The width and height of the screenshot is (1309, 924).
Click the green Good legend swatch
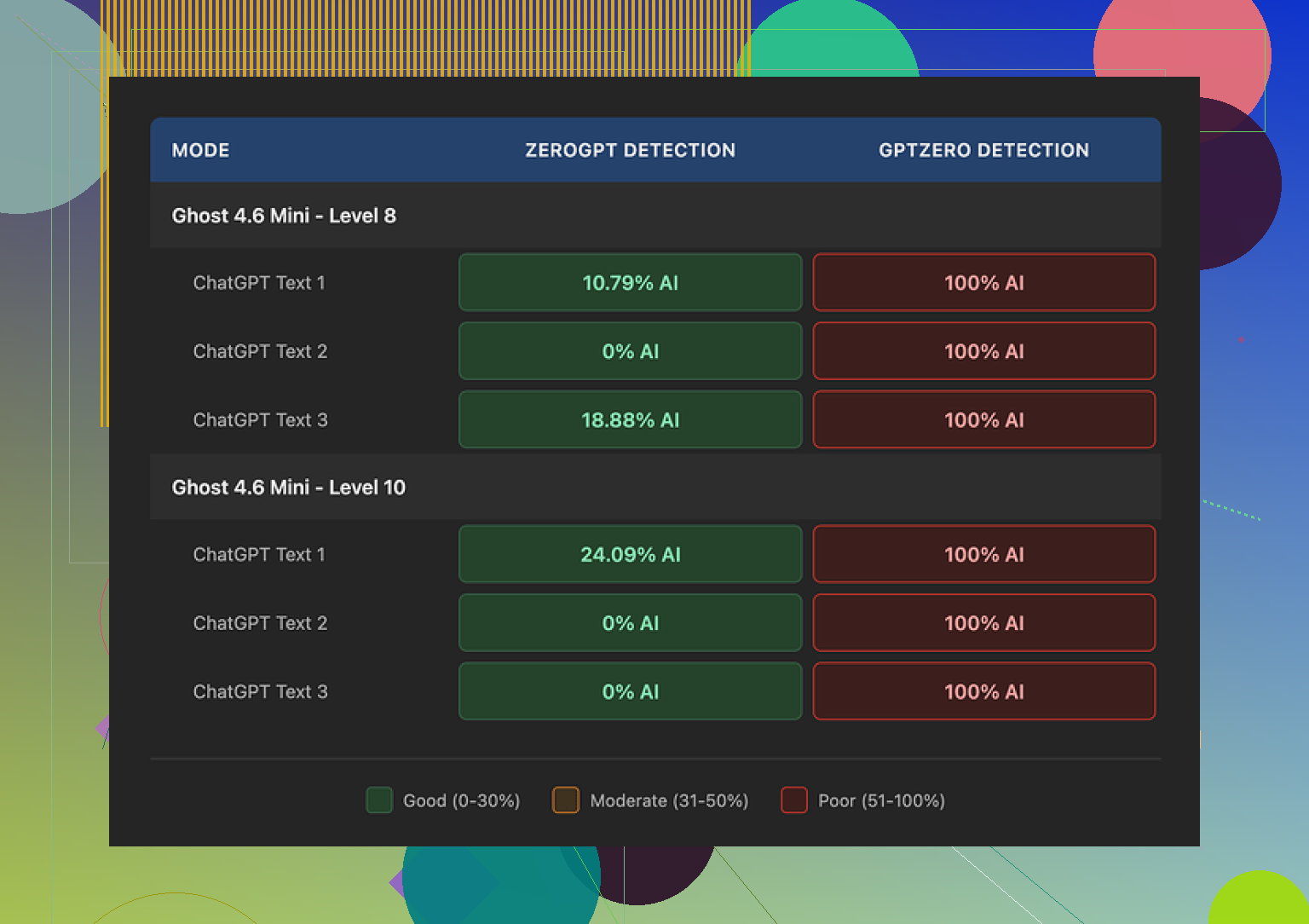(x=379, y=800)
